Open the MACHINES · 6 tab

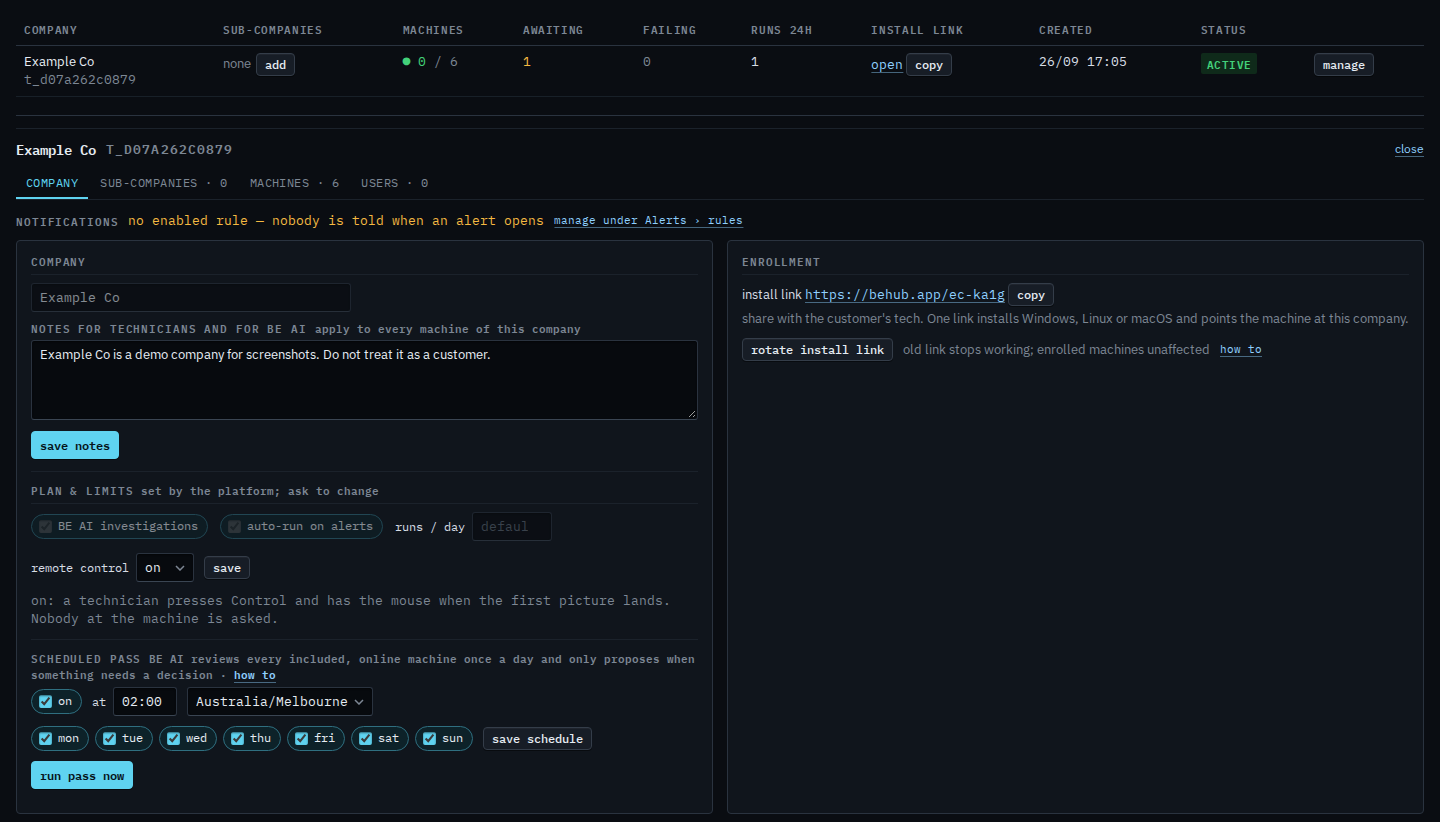click(x=294, y=183)
